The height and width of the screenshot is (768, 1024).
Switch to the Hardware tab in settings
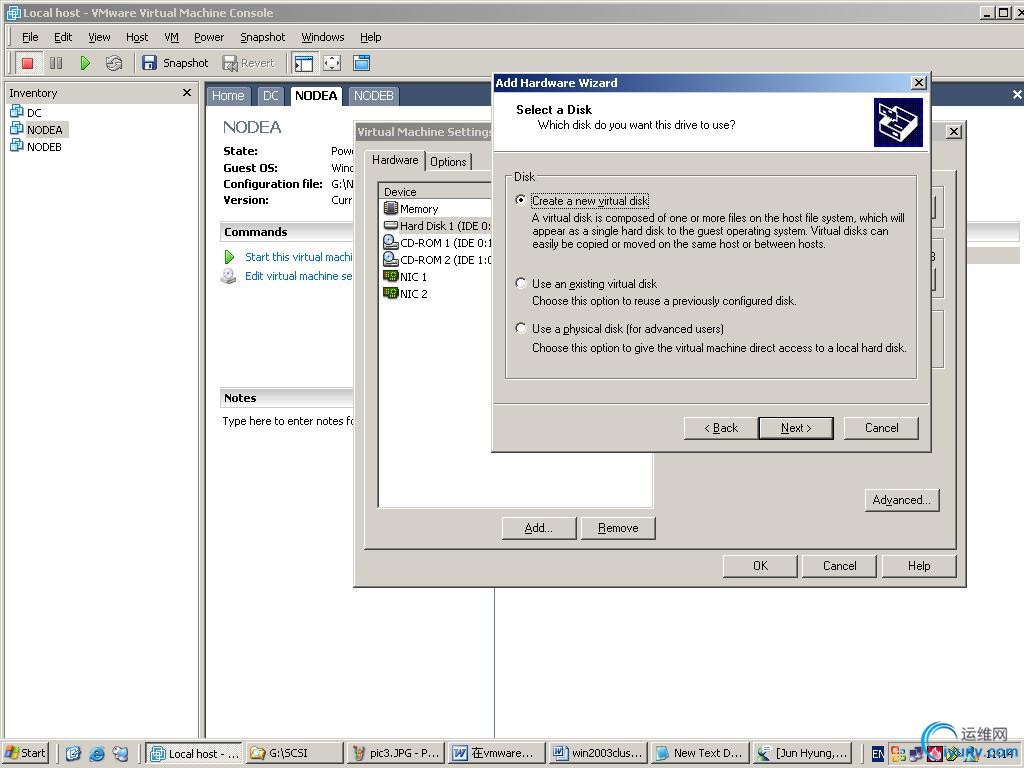coord(395,160)
